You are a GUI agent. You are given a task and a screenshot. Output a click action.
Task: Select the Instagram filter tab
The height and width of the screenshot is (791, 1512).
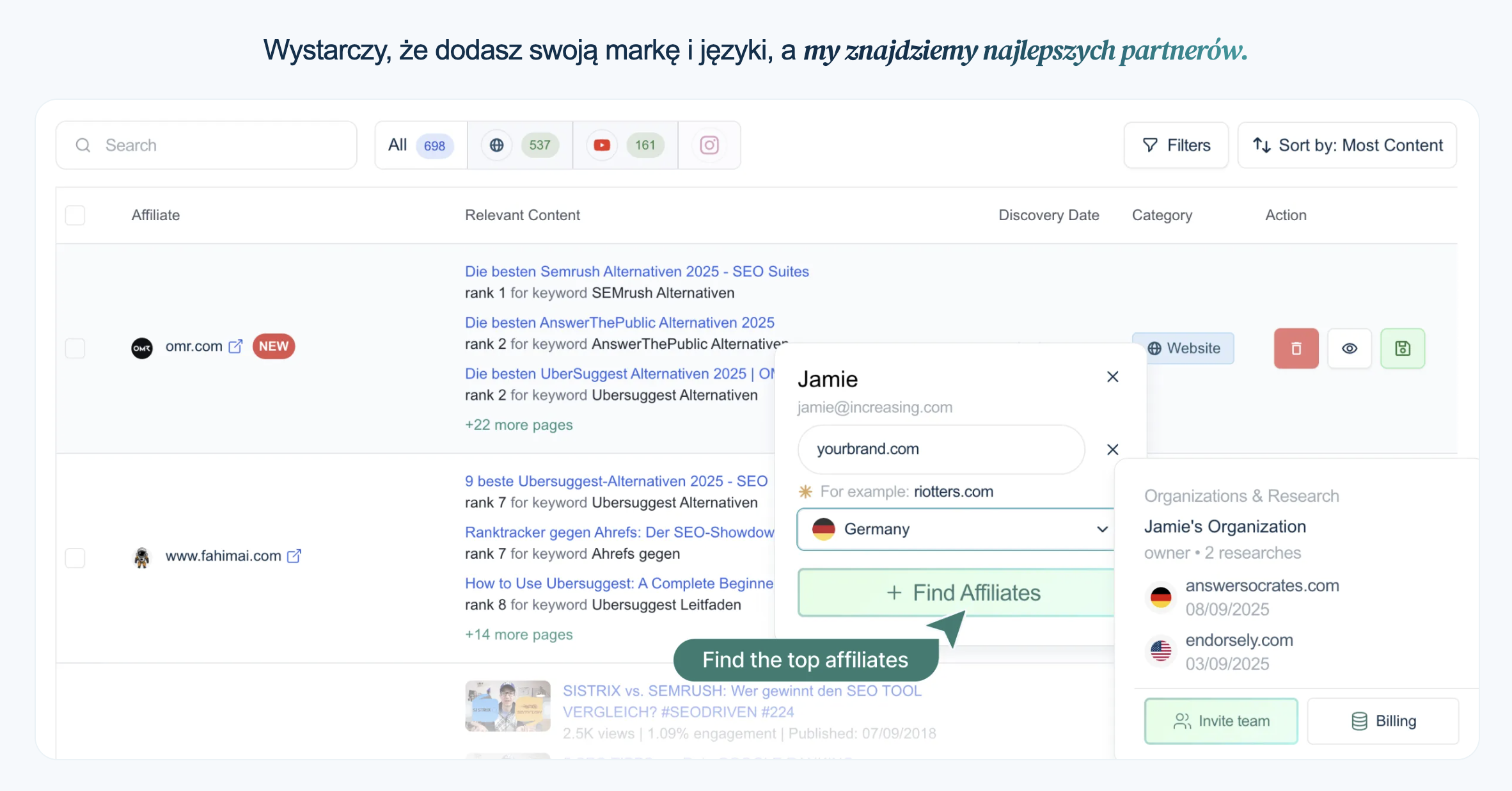709,145
